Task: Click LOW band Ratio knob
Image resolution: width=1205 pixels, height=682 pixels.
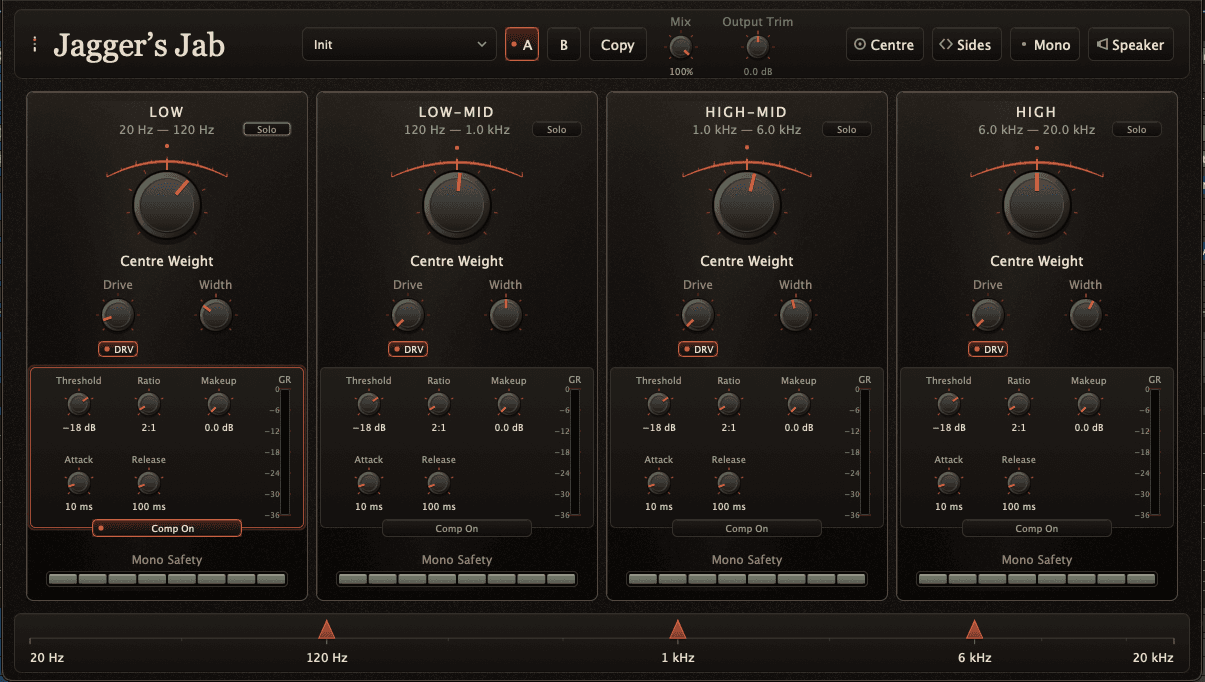Action: point(148,404)
